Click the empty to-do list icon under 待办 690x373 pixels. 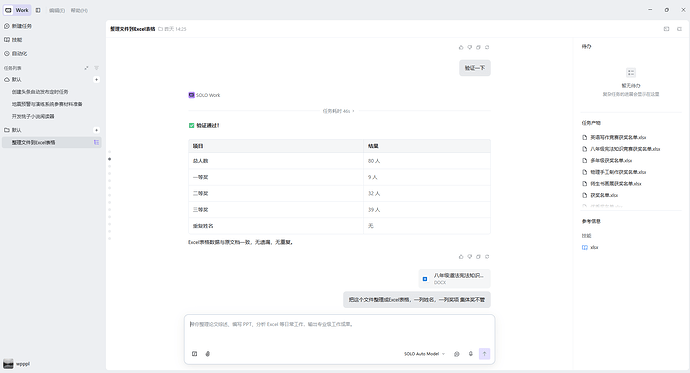pyautogui.click(x=631, y=73)
